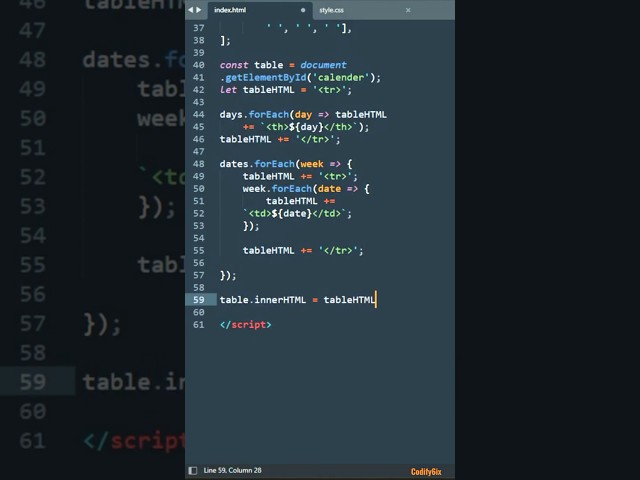Click line number 59 in the gutter
Viewport: 640px width, 480px height.
pos(198,300)
